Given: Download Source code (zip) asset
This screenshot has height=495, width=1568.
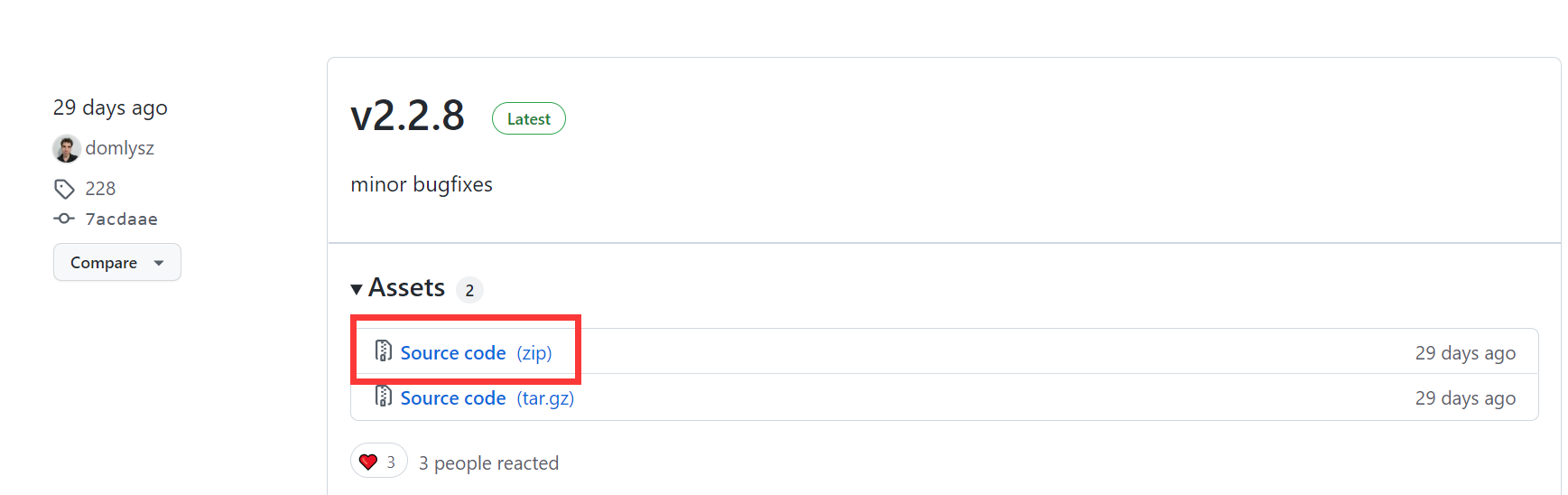Looking at the screenshot, I should pyautogui.click(x=476, y=353).
